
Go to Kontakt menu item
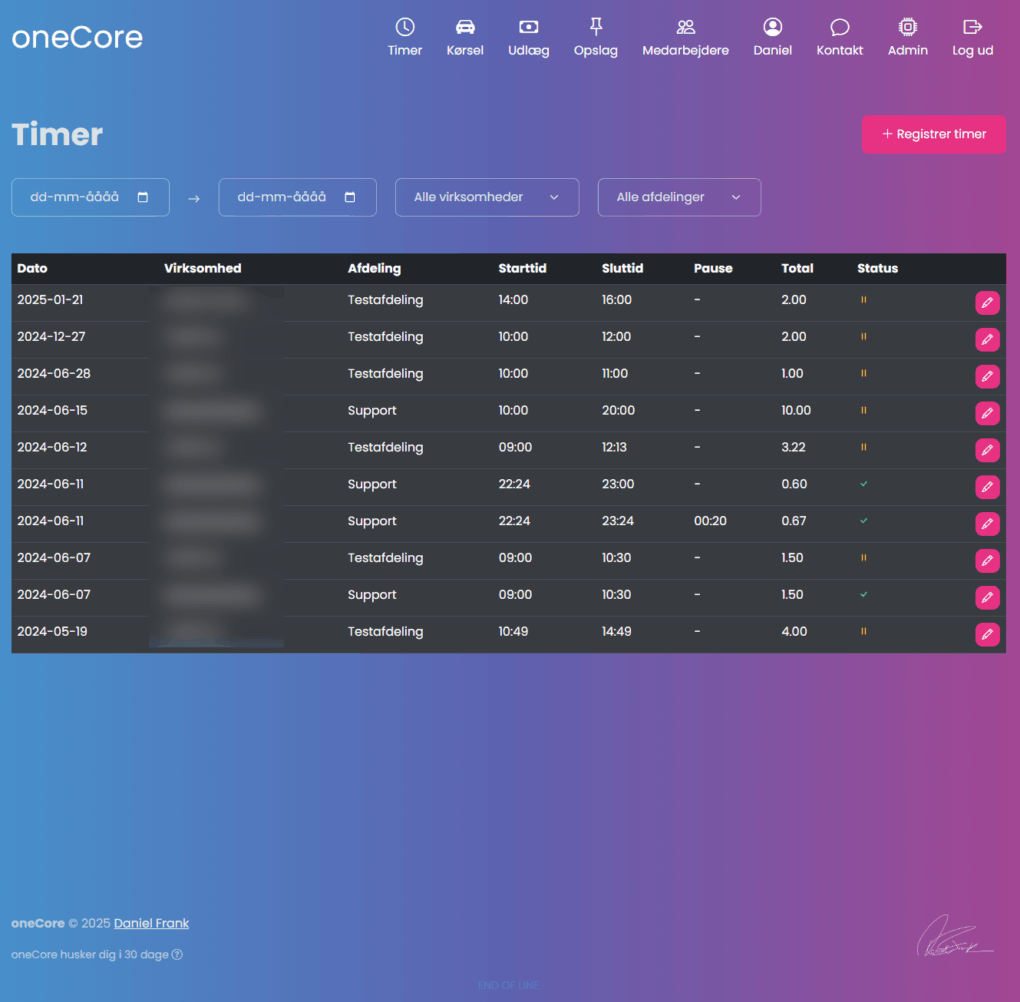pos(839,37)
